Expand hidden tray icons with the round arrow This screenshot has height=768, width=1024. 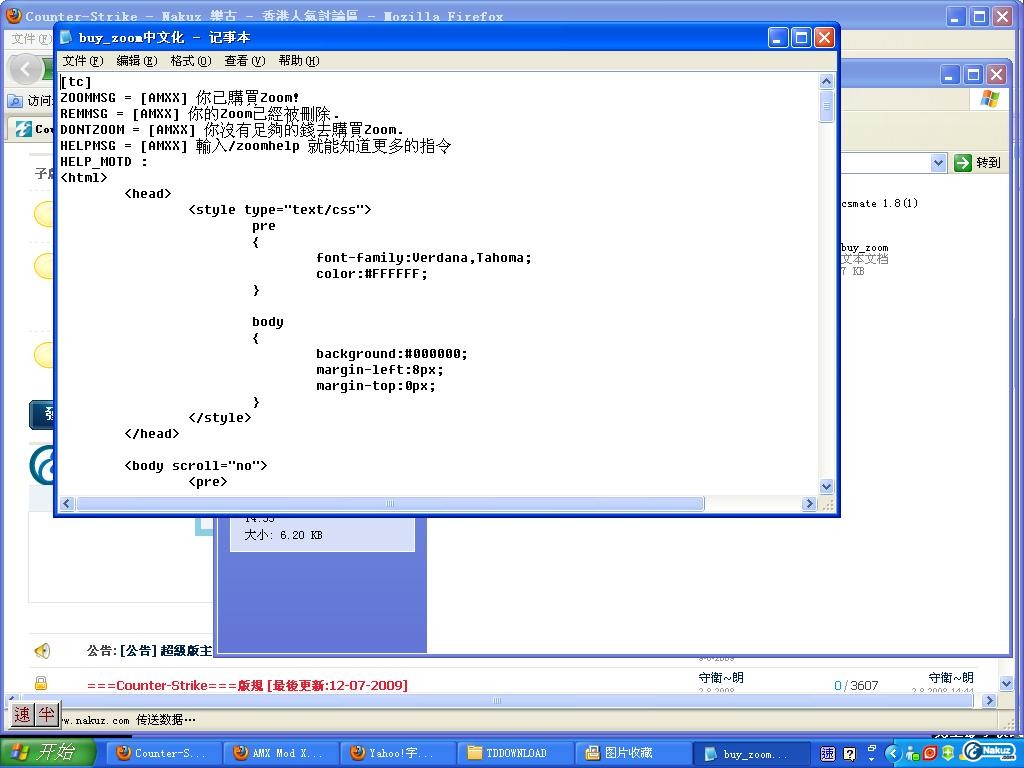pyautogui.click(x=893, y=754)
